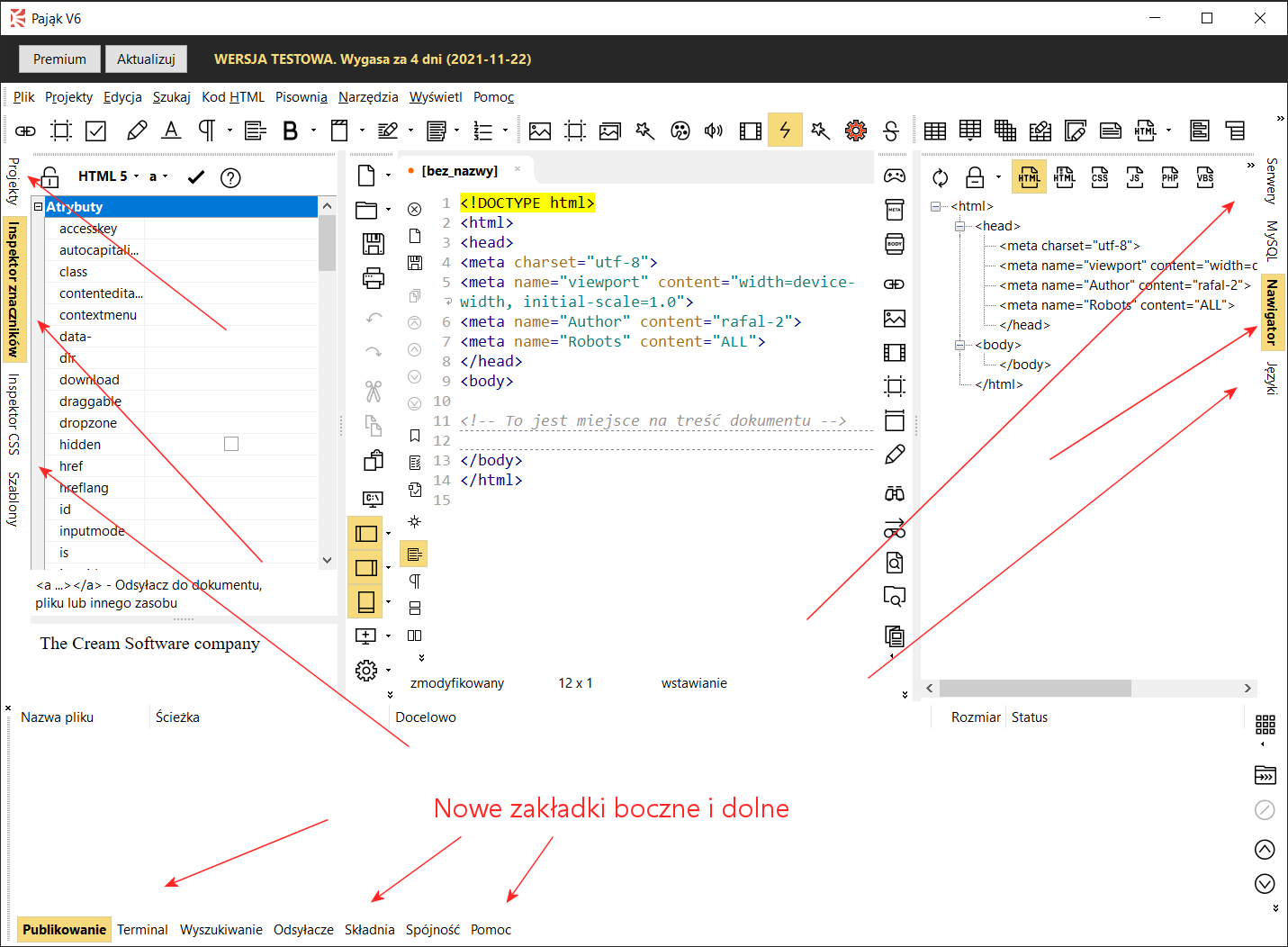1288x947 pixels.
Task: Click the paragraph pilcrow icon in the main toolbar
Action: (207, 131)
